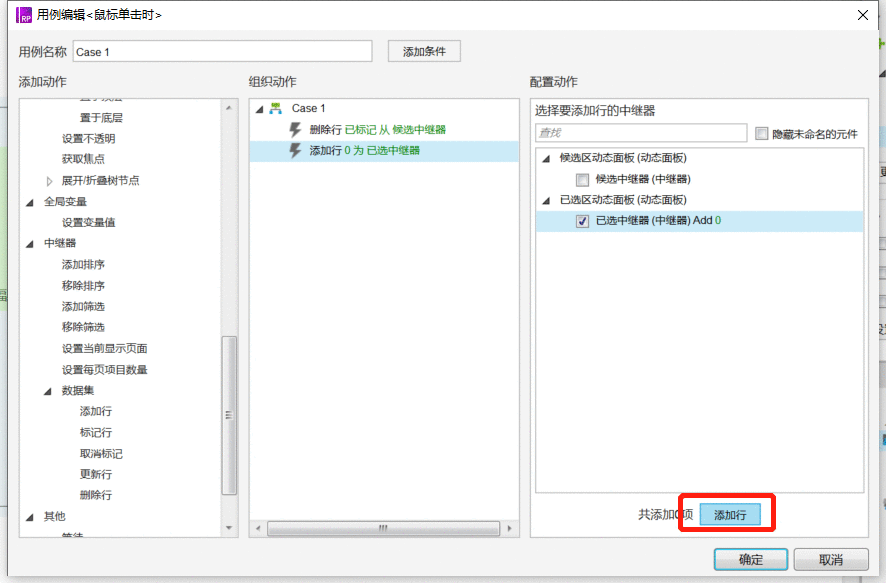Click the action list vertical scrollbar thumb
Image resolution: width=886 pixels, height=583 pixels.
229,416
